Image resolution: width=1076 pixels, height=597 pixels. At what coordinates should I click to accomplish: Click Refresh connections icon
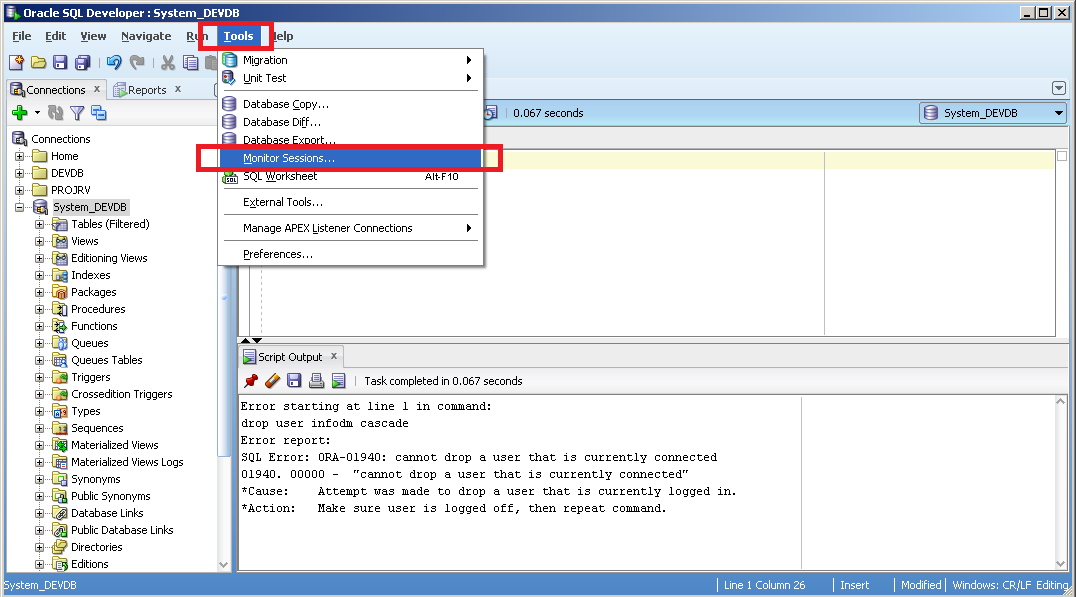point(56,113)
